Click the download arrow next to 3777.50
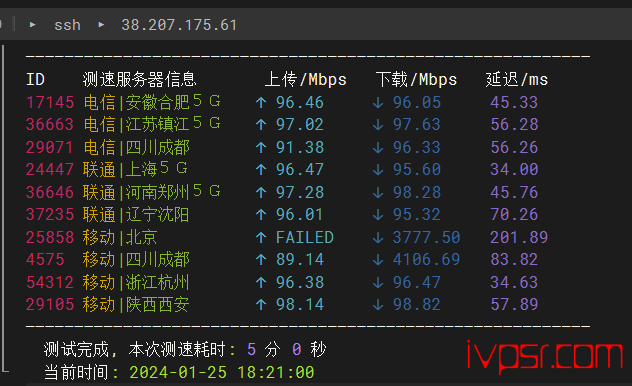The width and height of the screenshot is (632, 386). point(378,237)
